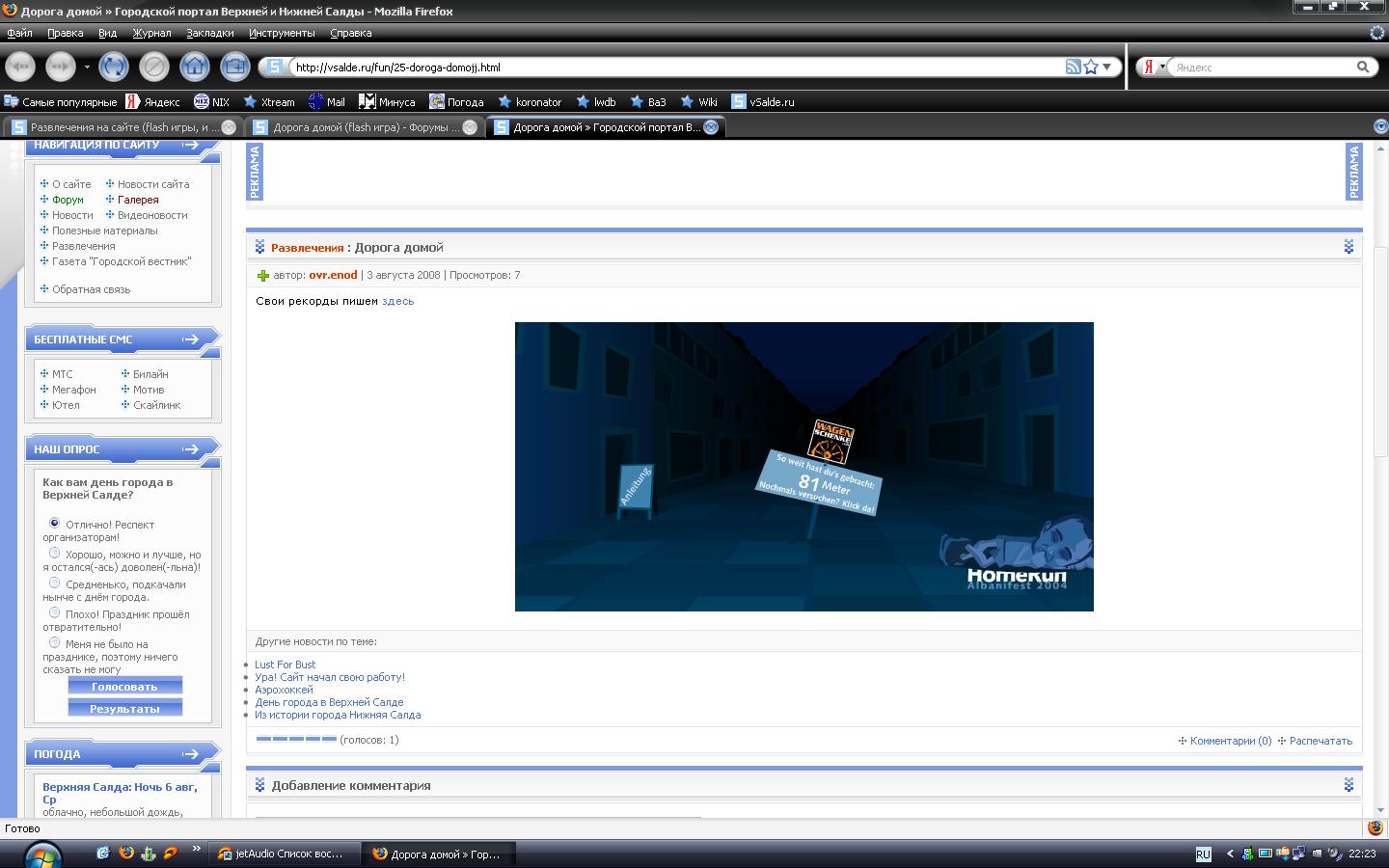Open the Закладки menu
Viewport: 1389px width, 868px height.
pos(209,33)
